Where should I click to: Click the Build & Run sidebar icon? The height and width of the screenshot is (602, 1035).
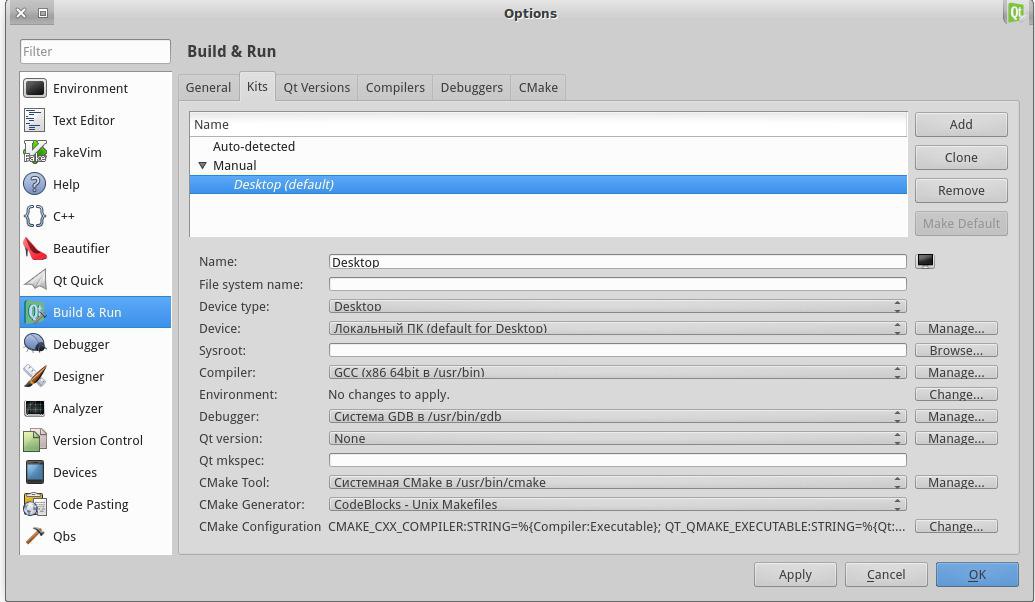tap(34, 312)
